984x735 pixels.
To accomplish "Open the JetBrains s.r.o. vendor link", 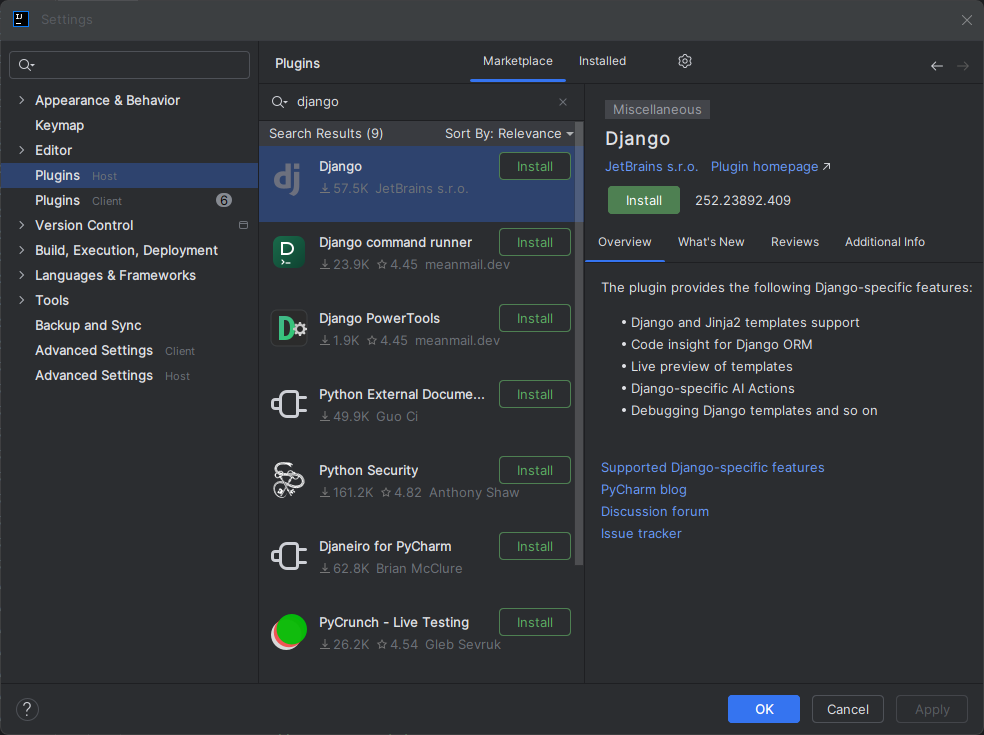I will (651, 166).
